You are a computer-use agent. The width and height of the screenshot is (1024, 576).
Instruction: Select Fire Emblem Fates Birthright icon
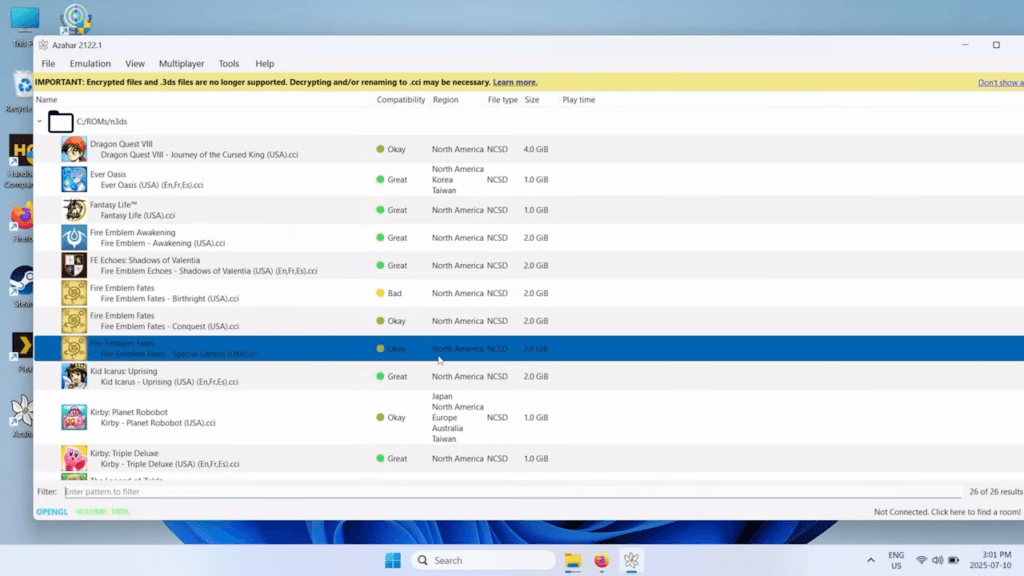74,293
